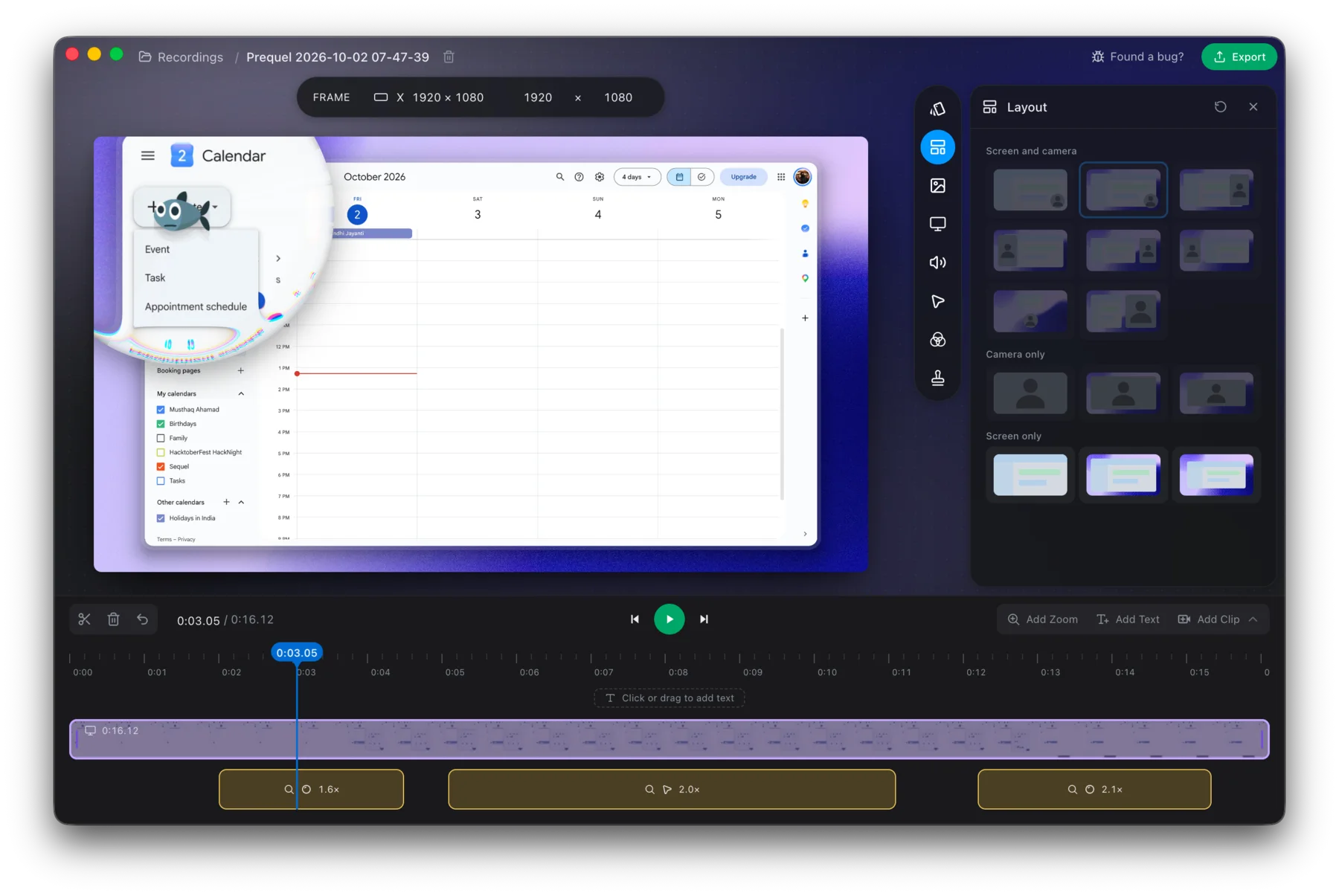Screen dimensions: 1339x896
Task: Click Found a bug? link
Action: coord(1137,57)
